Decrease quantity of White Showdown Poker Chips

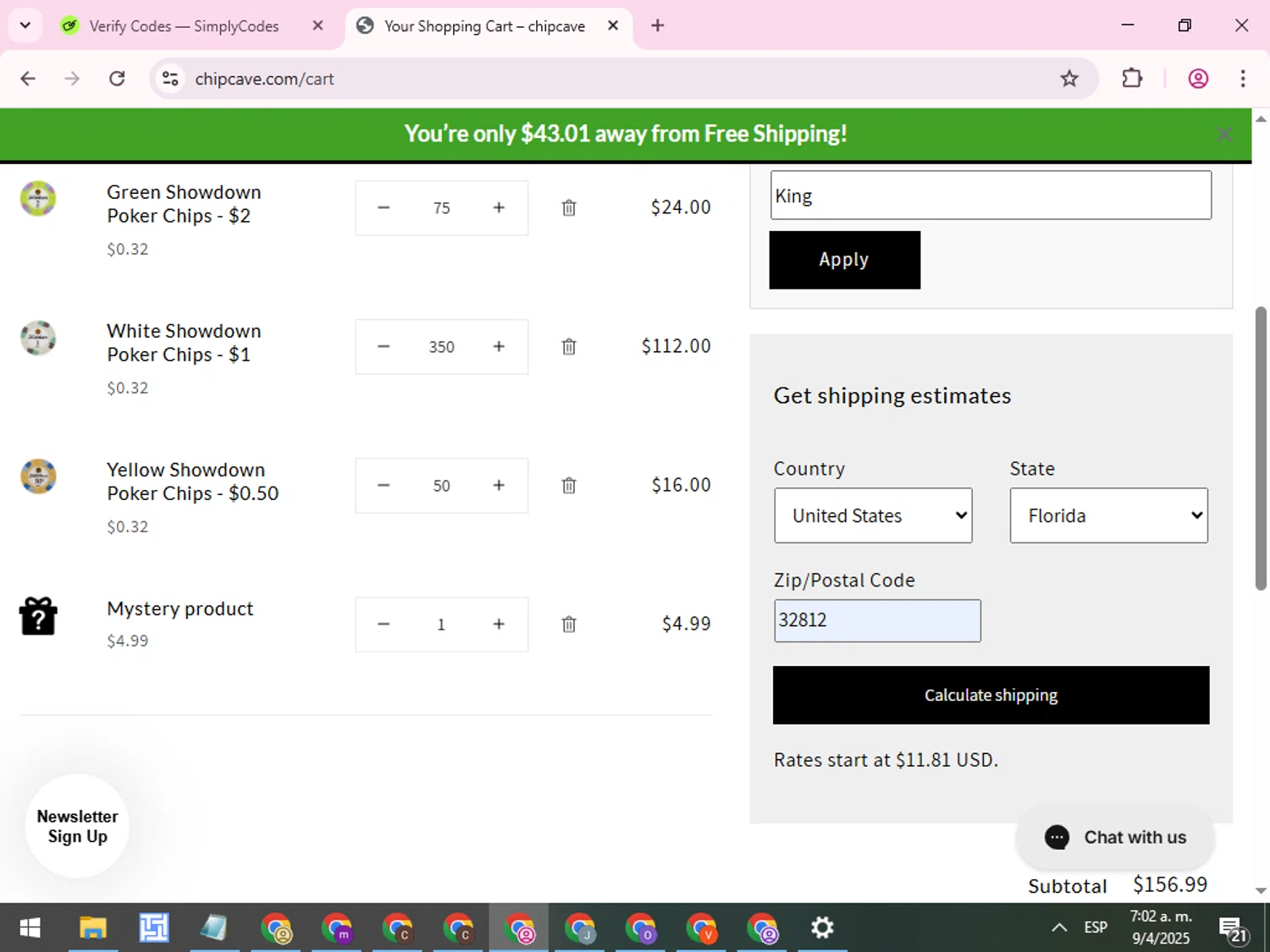tap(384, 346)
